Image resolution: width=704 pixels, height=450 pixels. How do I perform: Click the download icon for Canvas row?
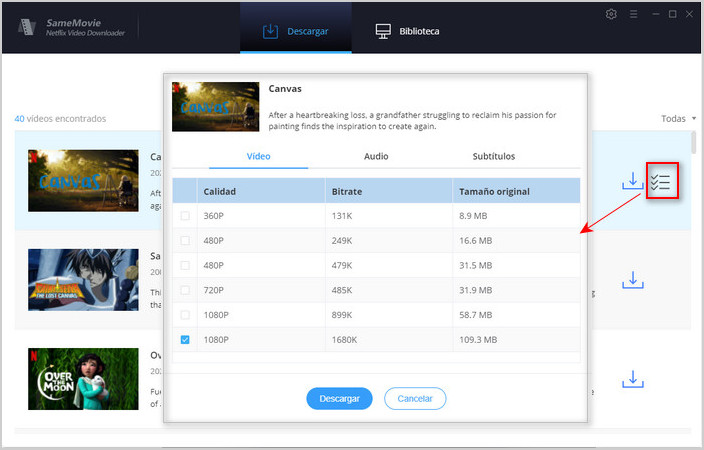pyautogui.click(x=633, y=181)
